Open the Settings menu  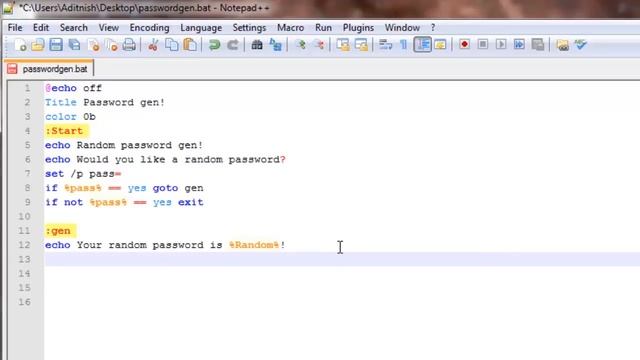[249, 28]
